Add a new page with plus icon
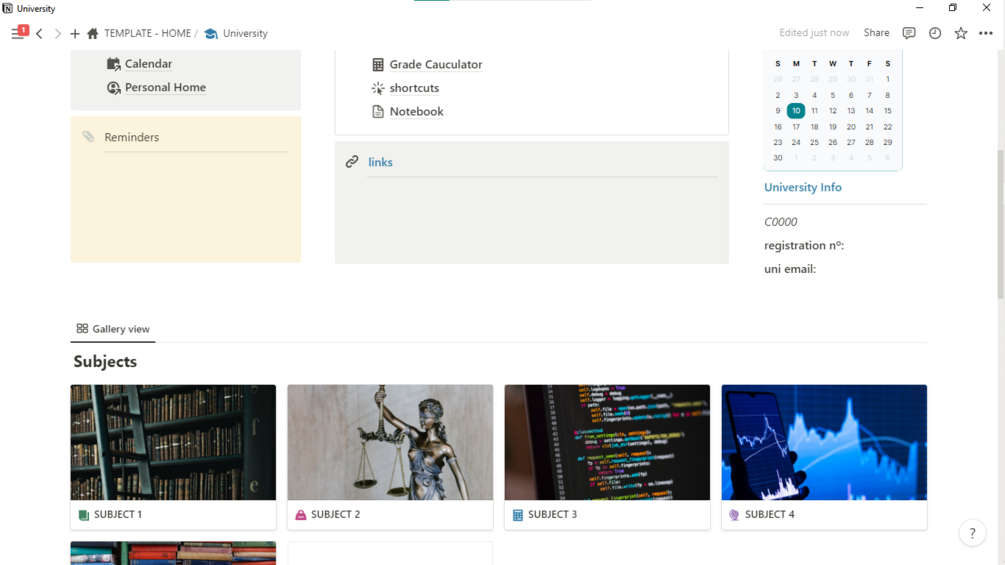Viewport: 1005px width, 565px height. [75, 33]
